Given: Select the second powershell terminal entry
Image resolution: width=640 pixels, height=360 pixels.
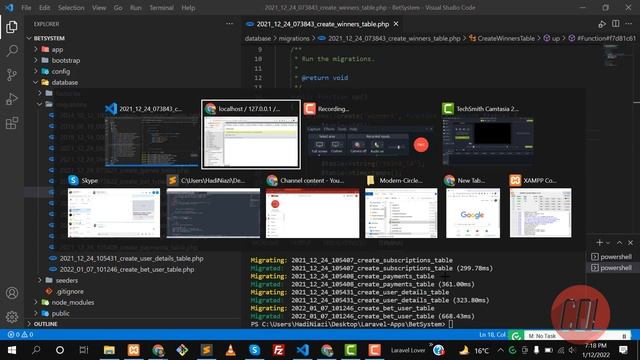Looking at the screenshot, I should [611, 268].
